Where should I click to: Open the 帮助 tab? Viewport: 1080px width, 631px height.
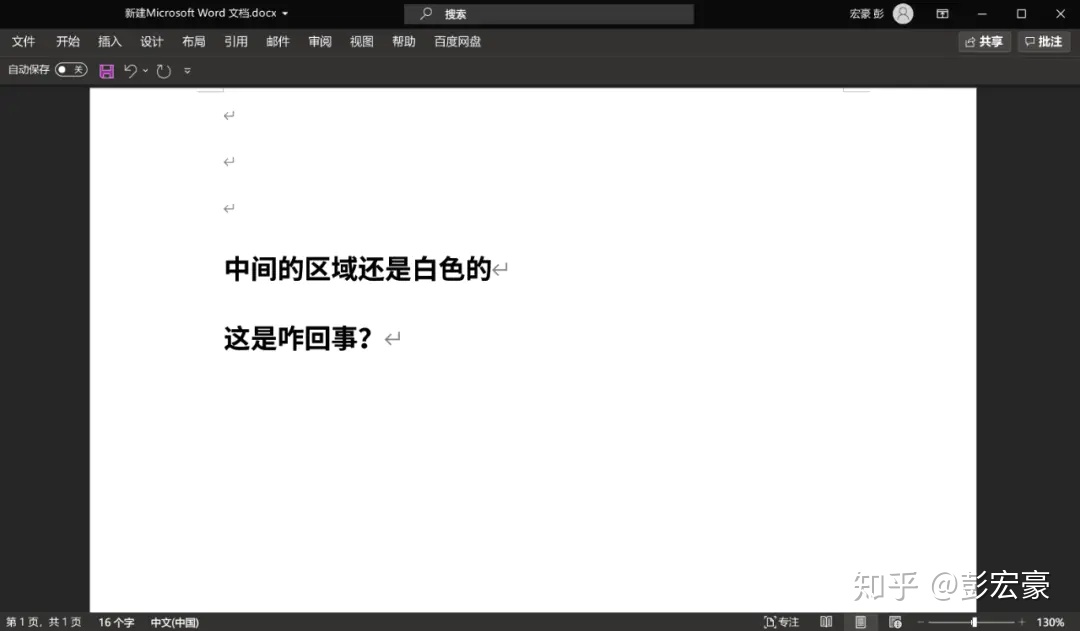404,42
